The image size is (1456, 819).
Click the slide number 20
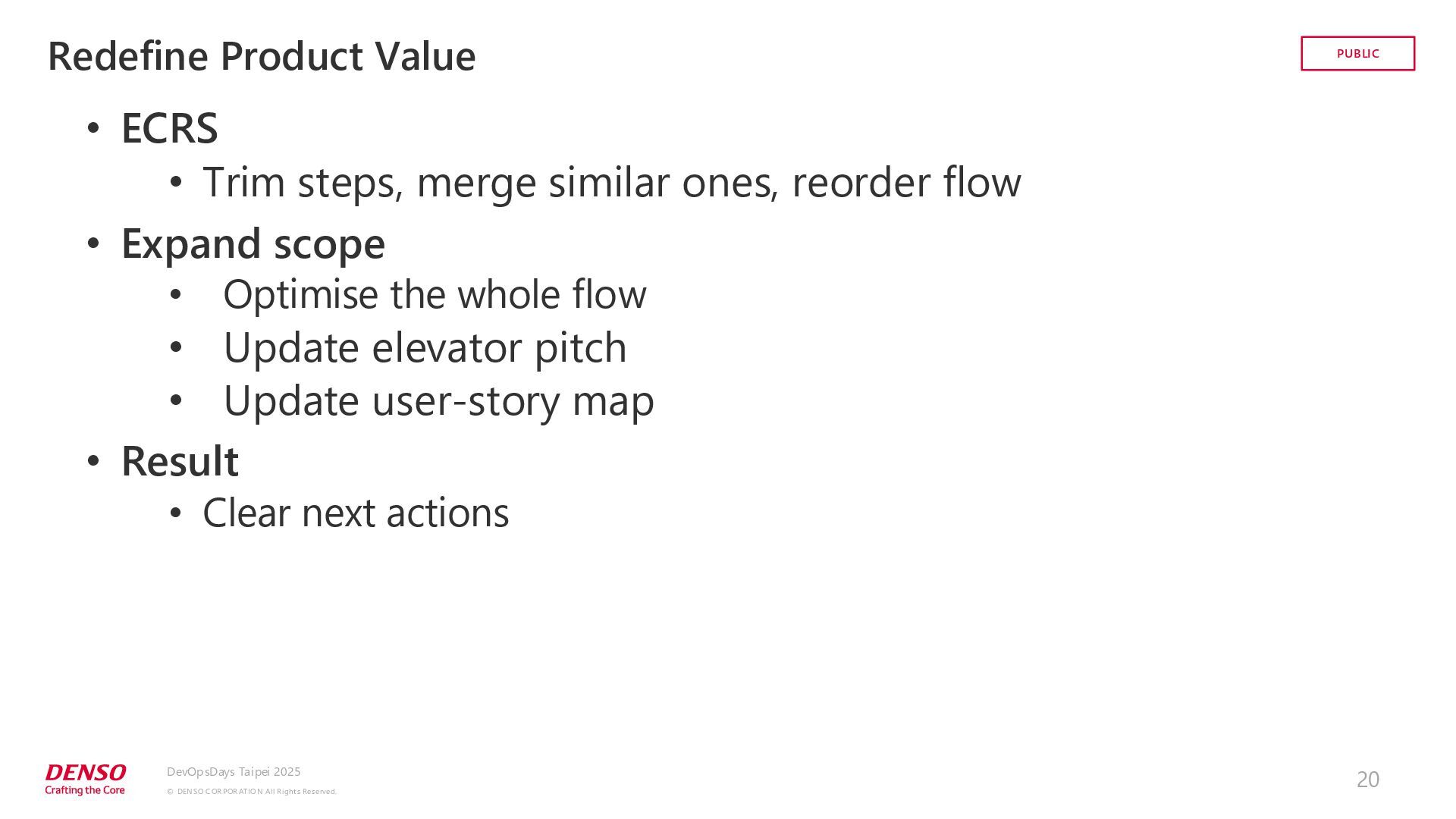coord(1368,780)
